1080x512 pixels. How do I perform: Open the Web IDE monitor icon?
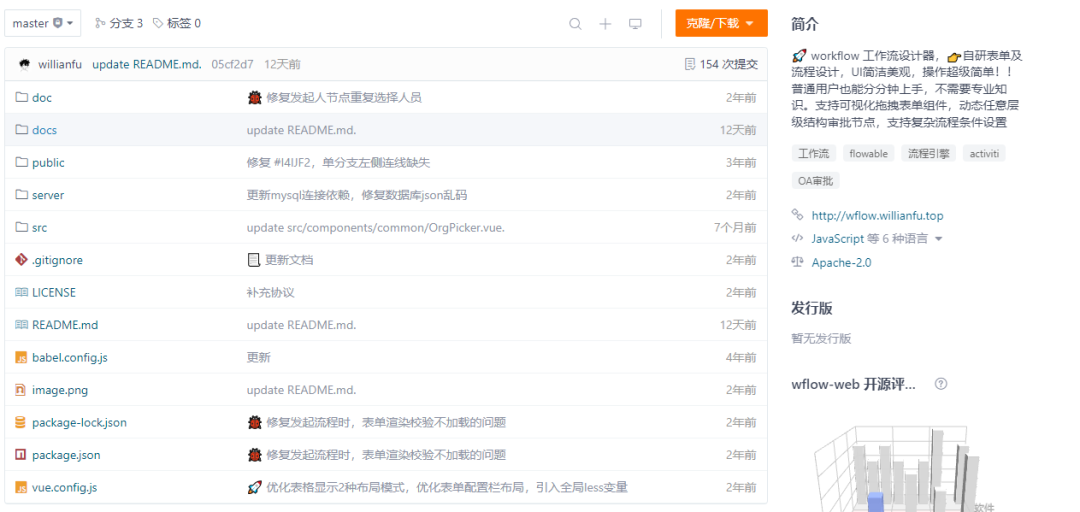click(635, 24)
